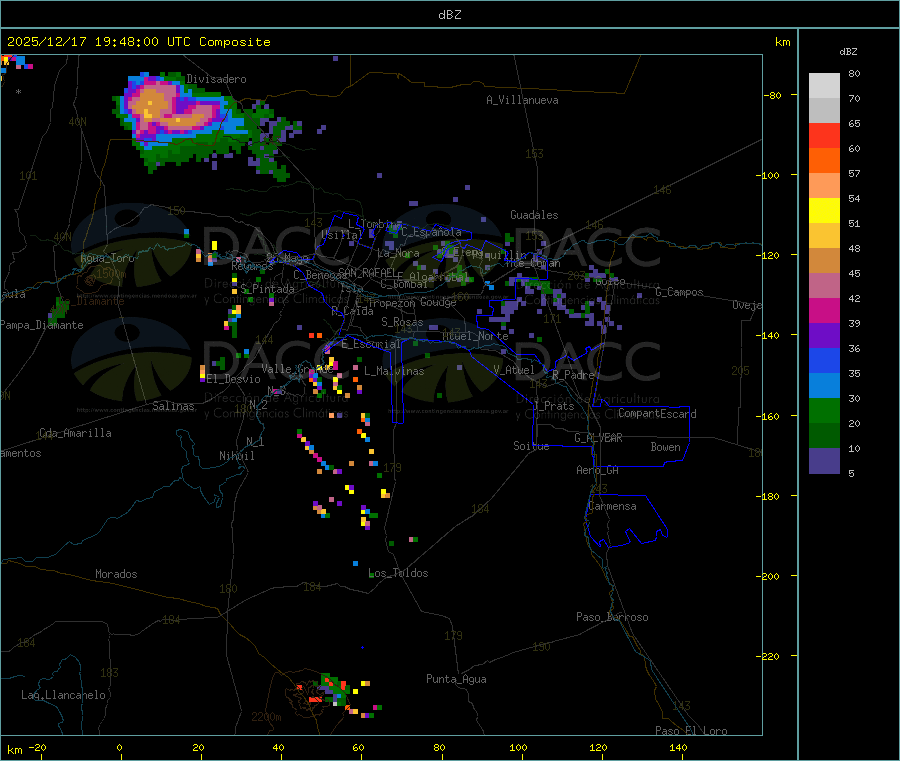This screenshot has height=761, width=900.
Task: Click the 'Atuel_Norte' map label
Action: tap(476, 336)
